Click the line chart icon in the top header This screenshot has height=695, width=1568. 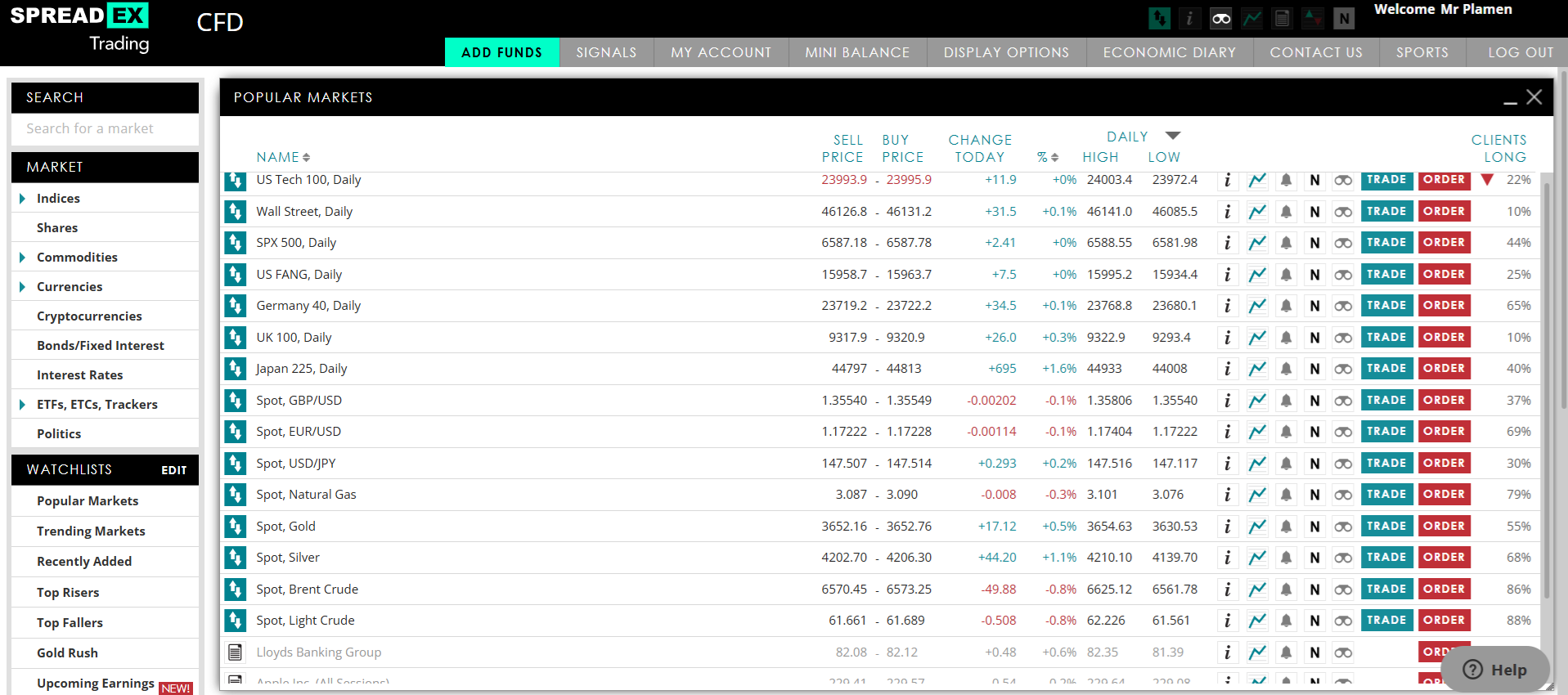[1251, 18]
